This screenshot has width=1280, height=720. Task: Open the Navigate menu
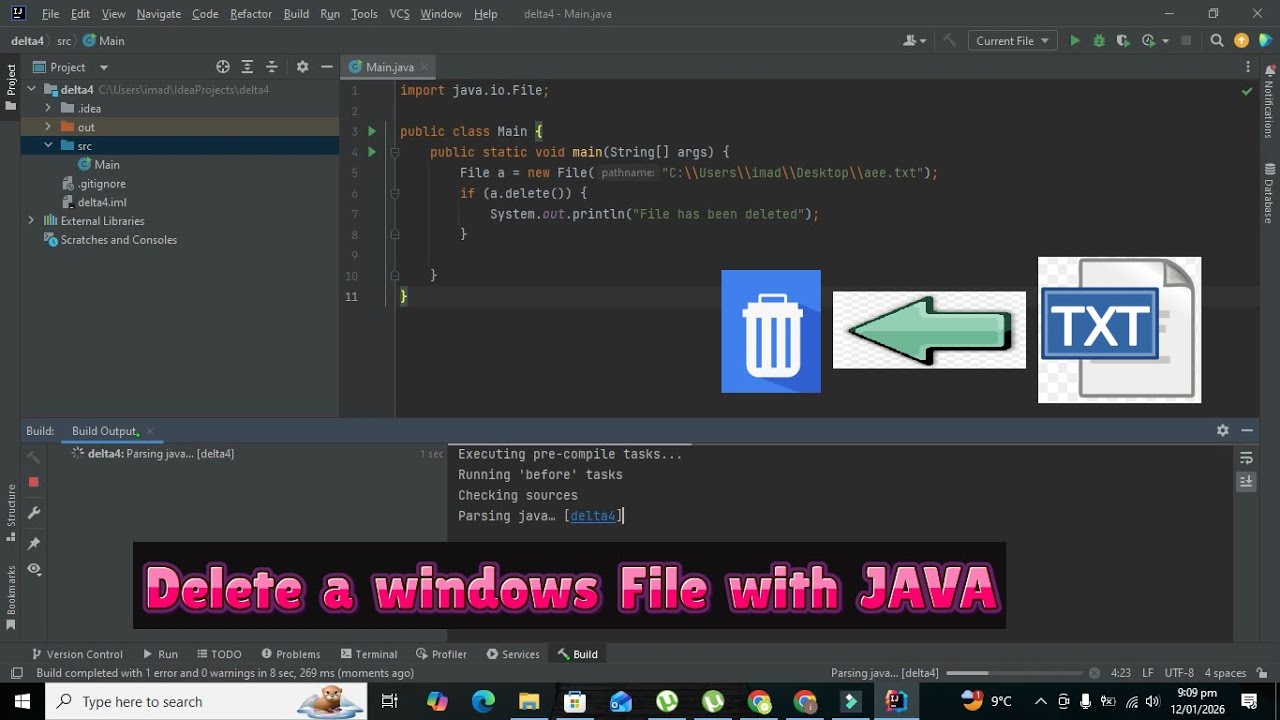pyautogui.click(x=159, y=14)
